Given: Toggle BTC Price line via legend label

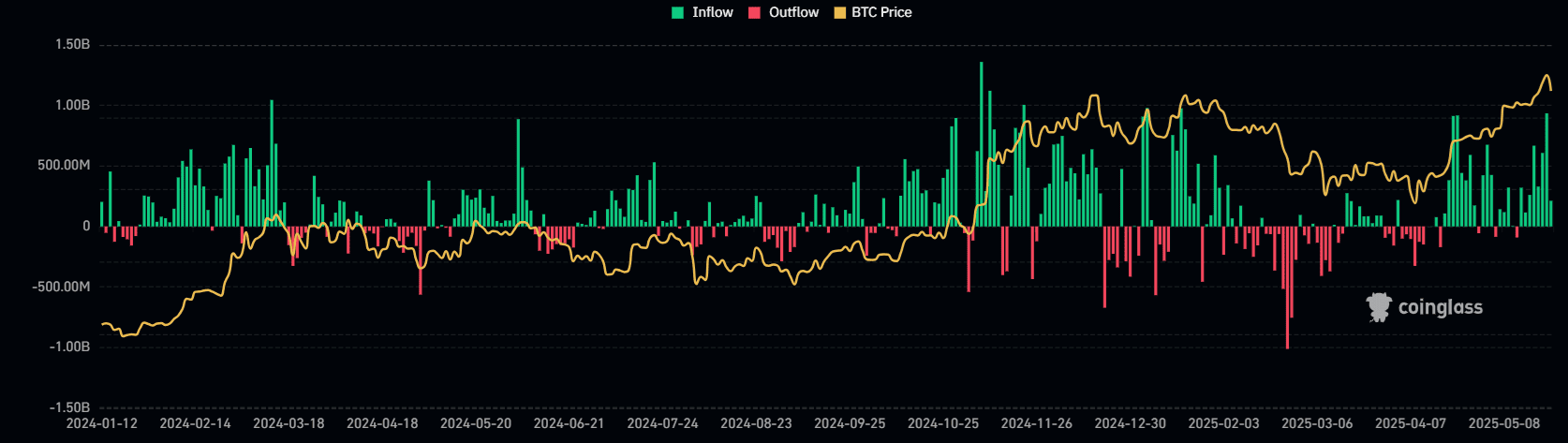Looking at the screenshot, I should 881,12.
